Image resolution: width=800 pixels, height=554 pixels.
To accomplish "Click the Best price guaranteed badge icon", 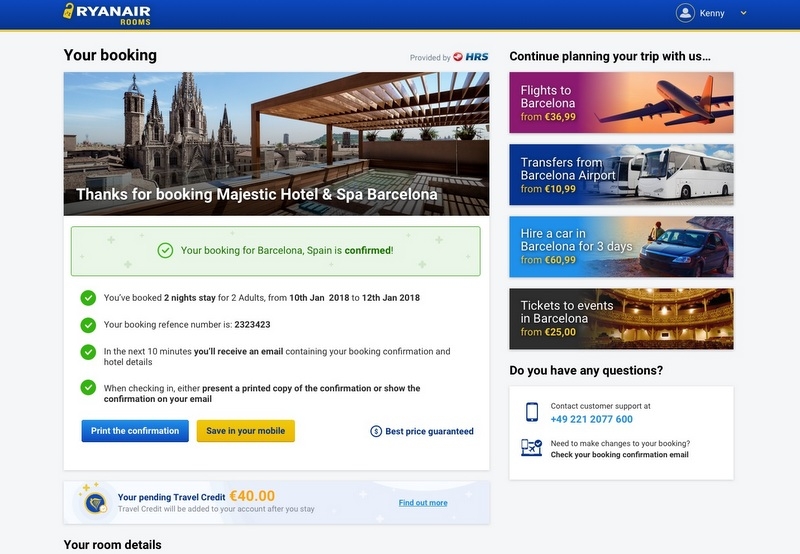I will 376,431.
